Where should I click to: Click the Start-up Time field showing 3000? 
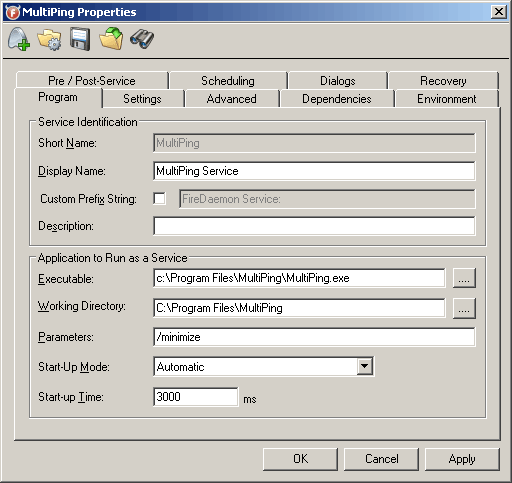coord(196,397)
